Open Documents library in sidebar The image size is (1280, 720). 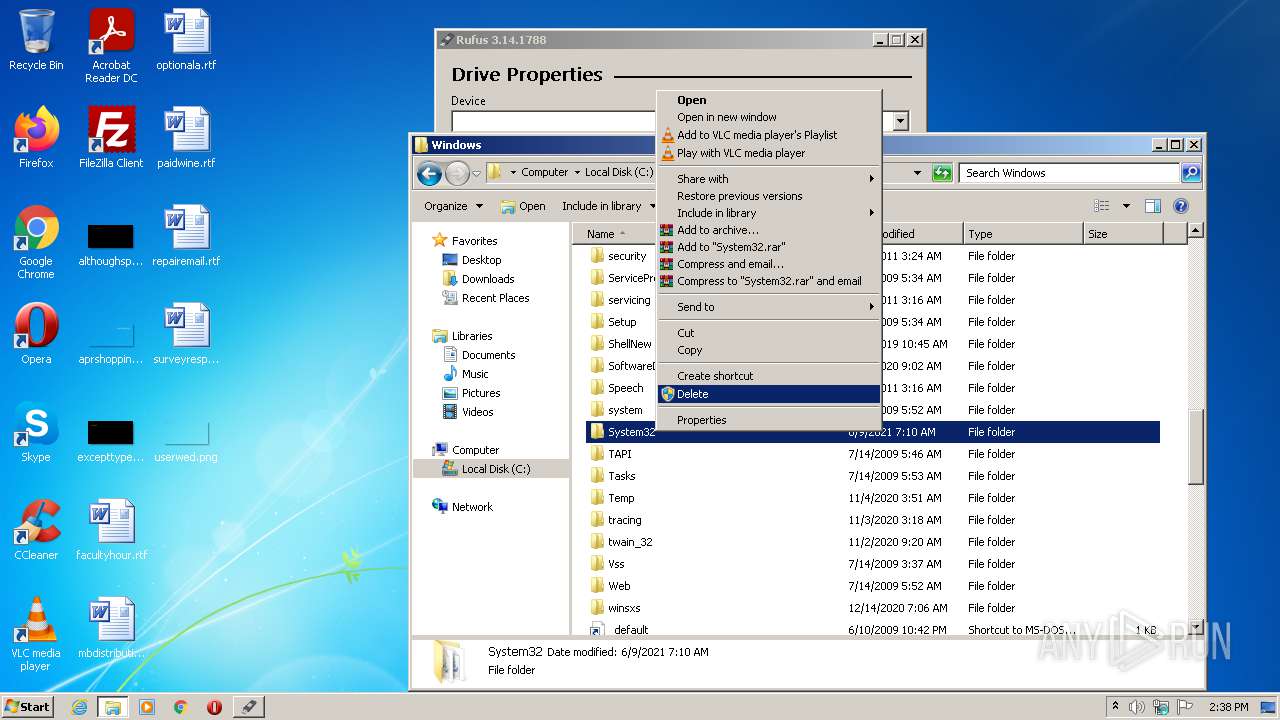coord(488,355)
